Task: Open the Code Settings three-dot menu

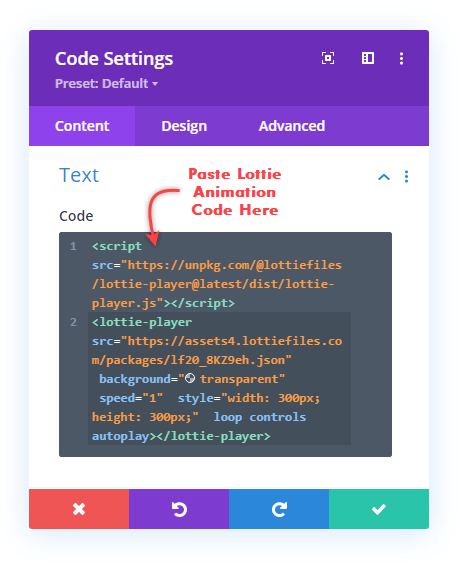Action: 401,58
